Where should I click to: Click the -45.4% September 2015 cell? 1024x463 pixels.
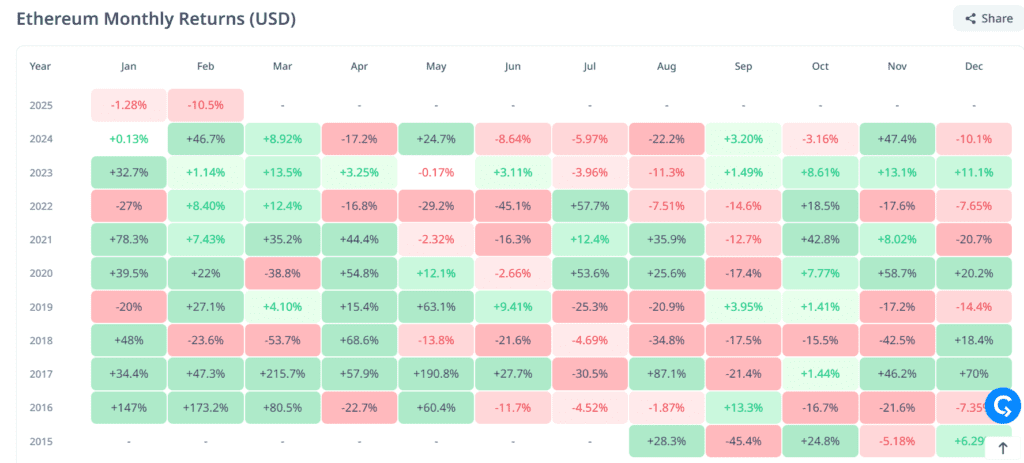pyautogui.click(x=744, y=441)
